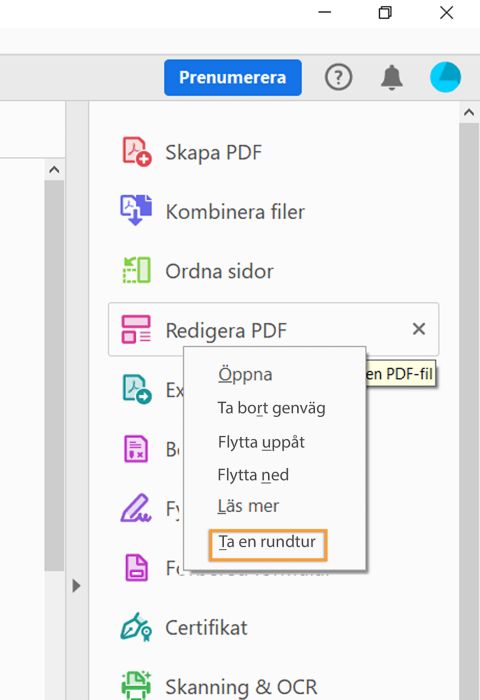Open the help question mark icon
This screenshot has width=480, height=700.
(x=338, y=78)
